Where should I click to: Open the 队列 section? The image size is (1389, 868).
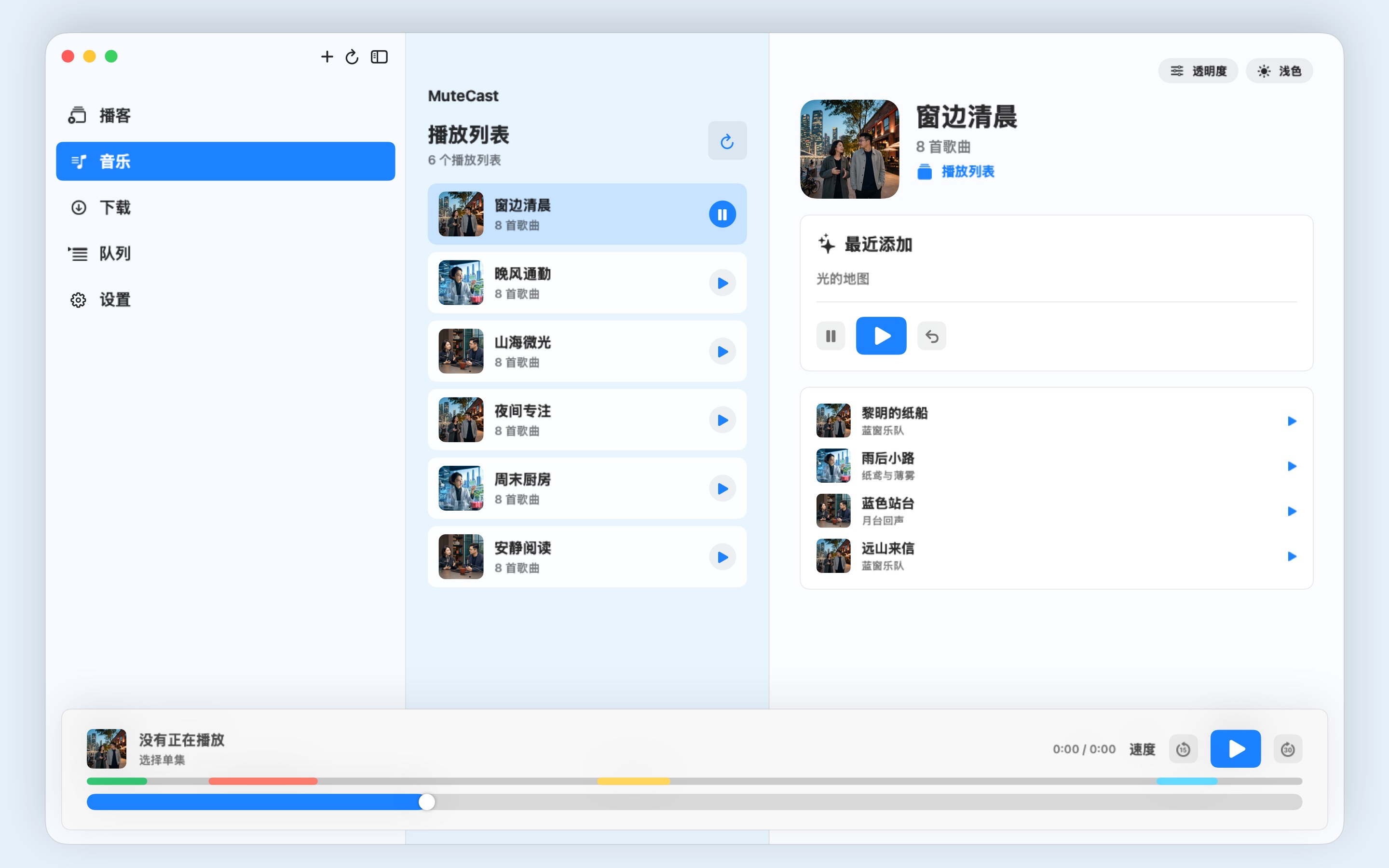coord(225,253)
